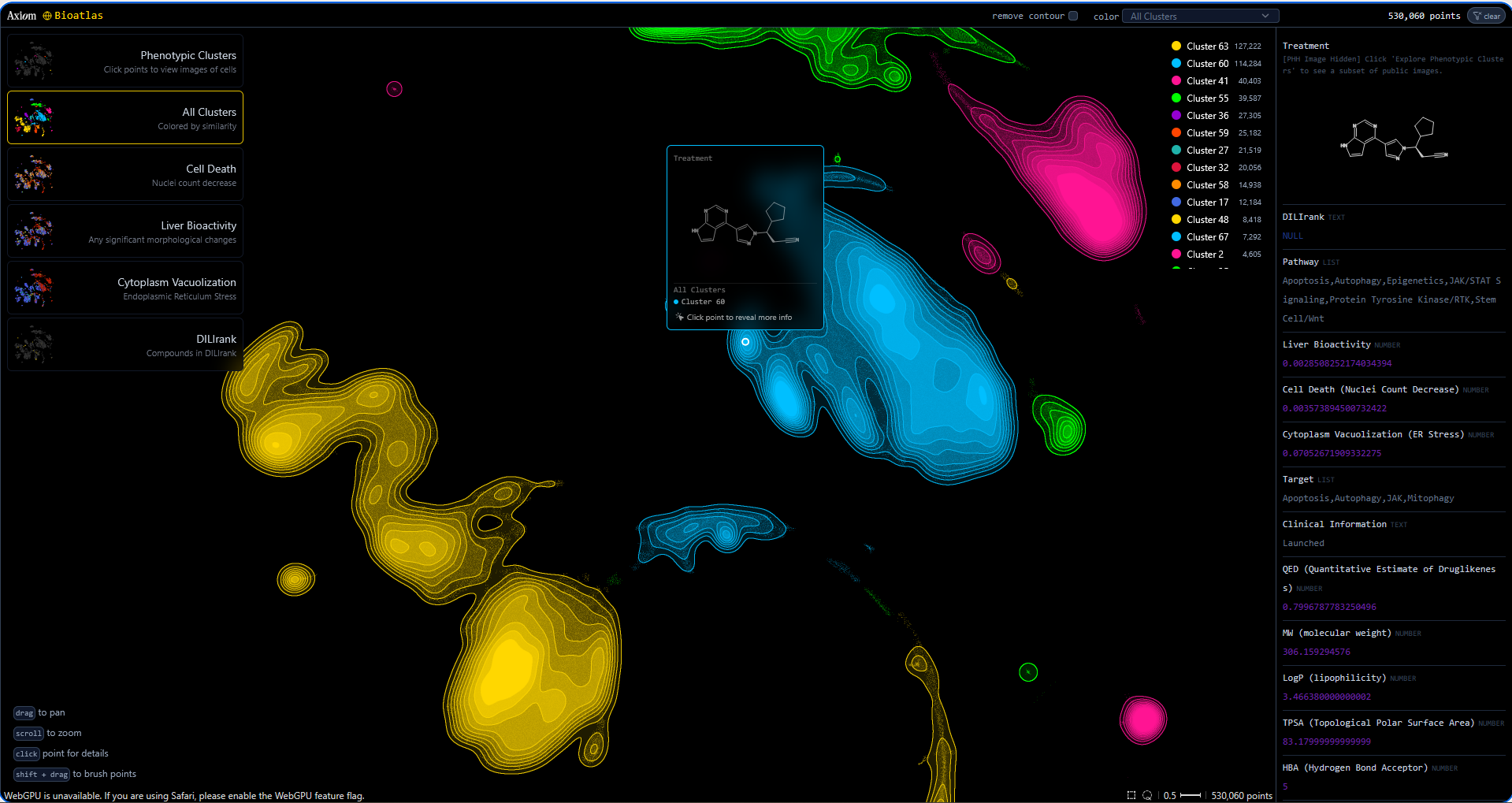Click the Cytoplasm Vacuolization numeric value
The height and width of the screenshot is (803, 1512).
point(1332,453)
